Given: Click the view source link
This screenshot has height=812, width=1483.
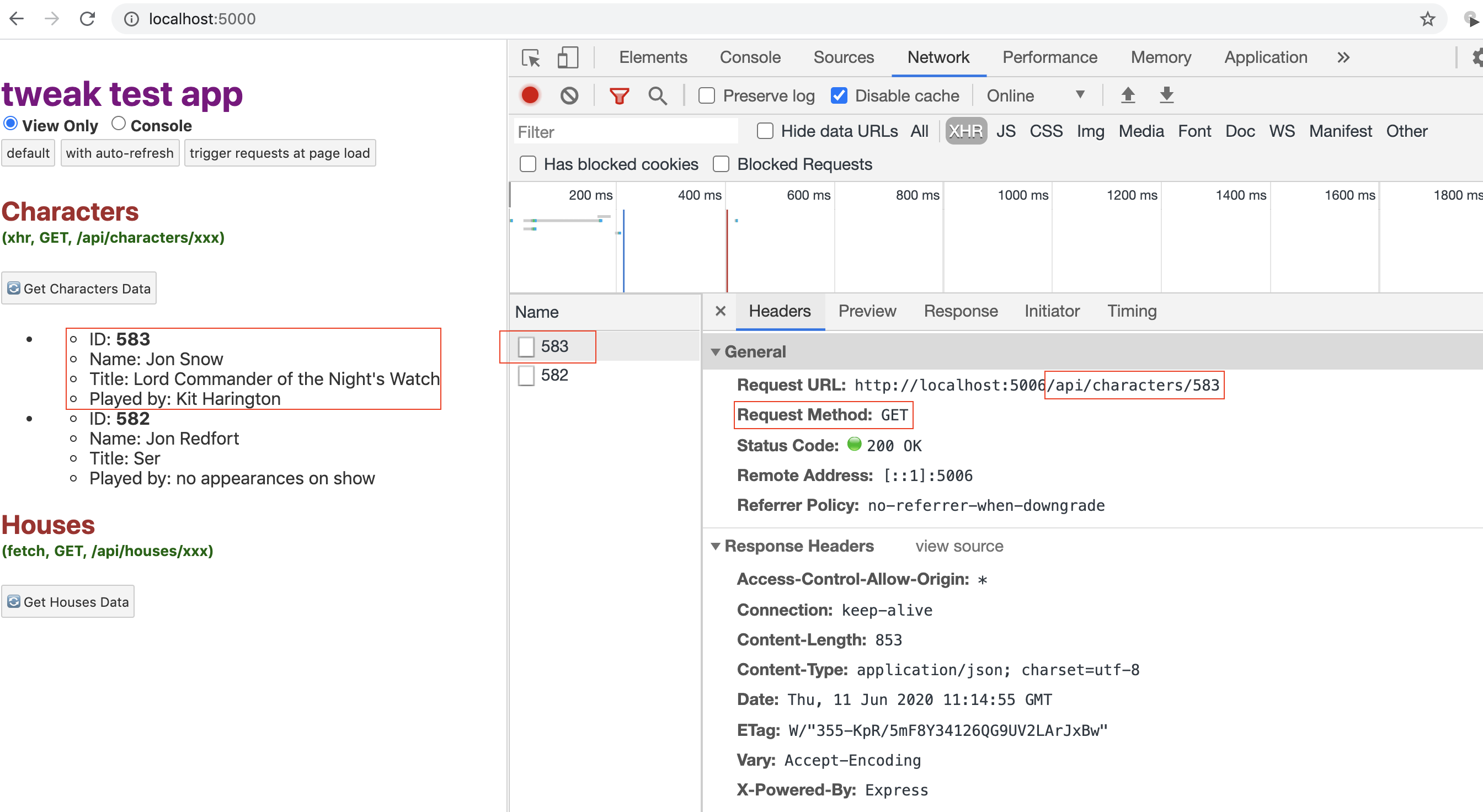Looking at the screenshot, I should coord(958,546).
